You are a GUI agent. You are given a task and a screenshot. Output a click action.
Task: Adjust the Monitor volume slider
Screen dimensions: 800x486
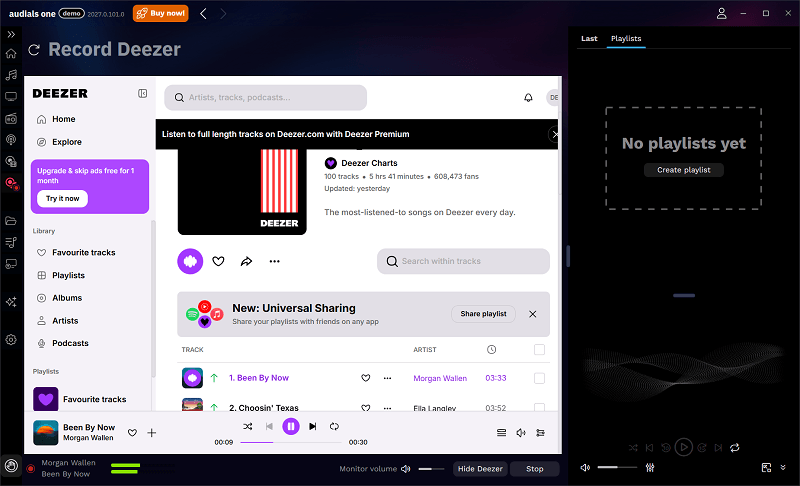tap(431, 469)
